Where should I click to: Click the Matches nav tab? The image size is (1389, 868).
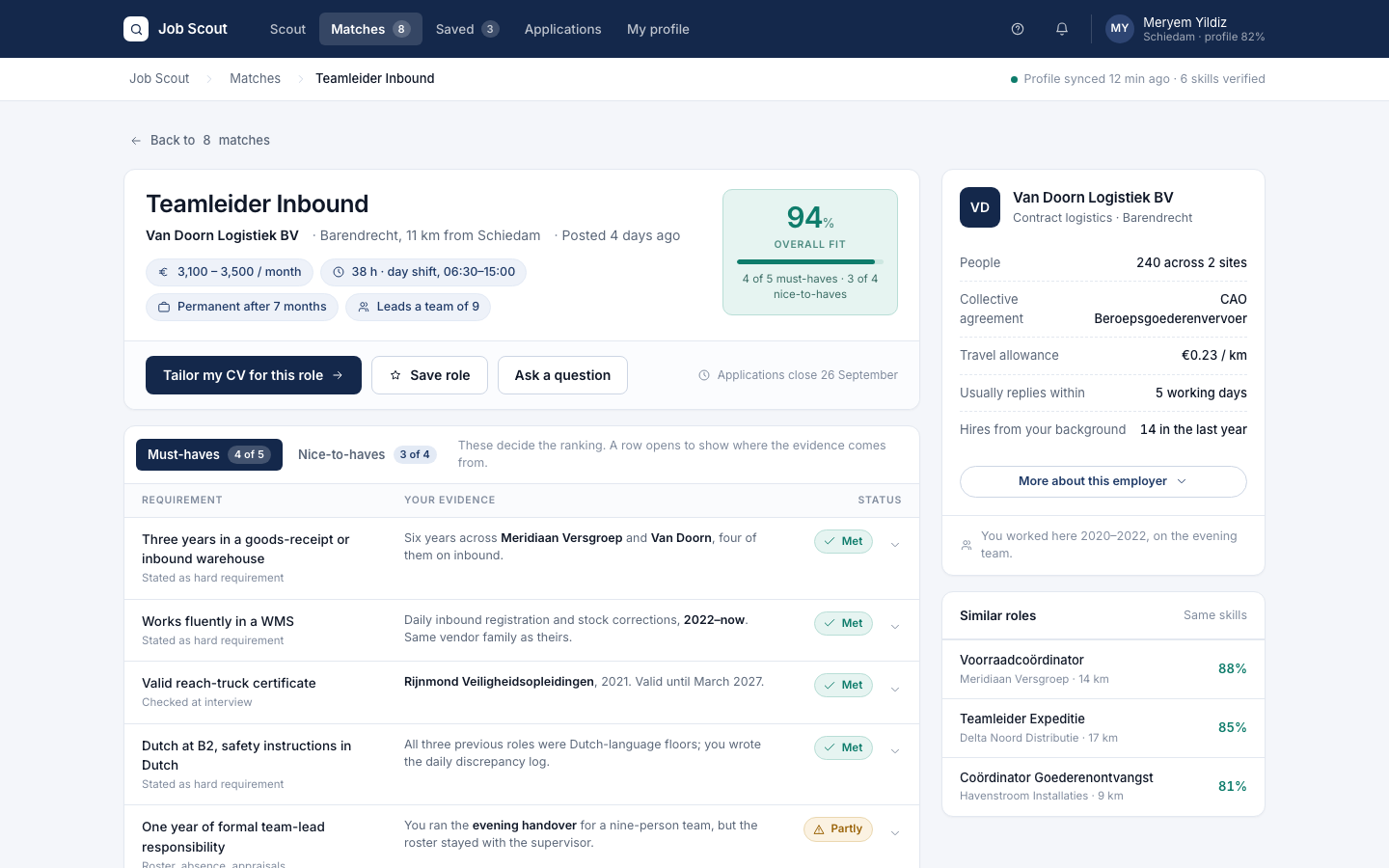pos(370,29)
